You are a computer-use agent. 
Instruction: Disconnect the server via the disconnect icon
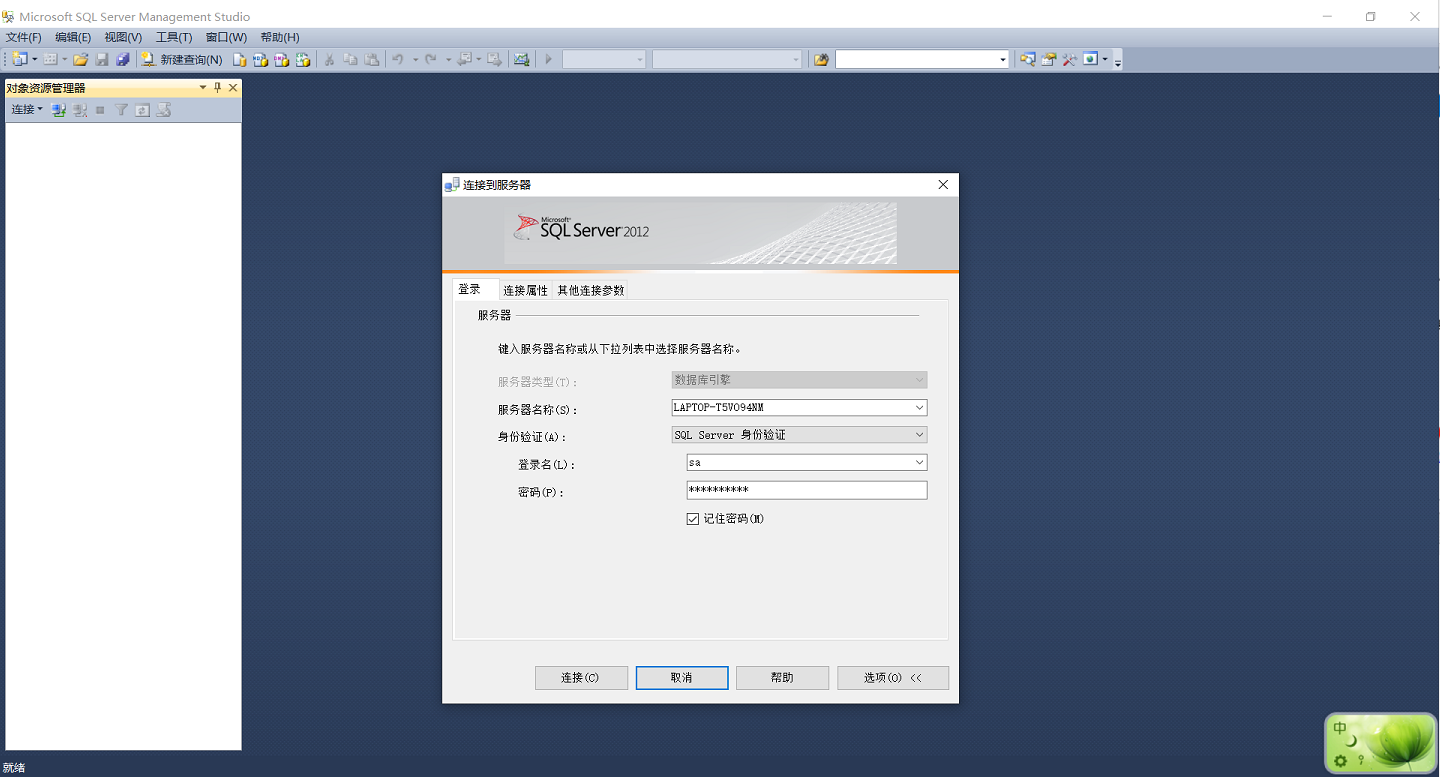coord(79,110)
